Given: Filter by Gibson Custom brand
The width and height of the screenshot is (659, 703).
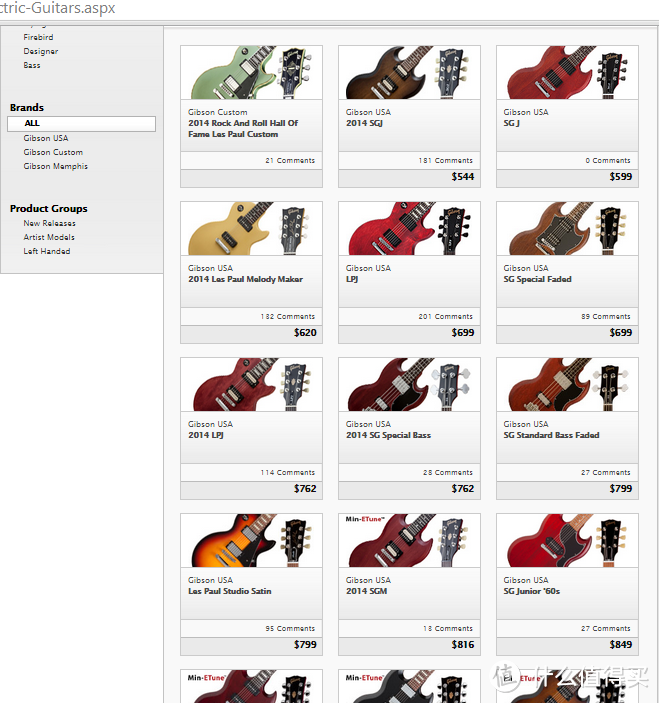Looking at the screenshot, I should tap(53, 152).
